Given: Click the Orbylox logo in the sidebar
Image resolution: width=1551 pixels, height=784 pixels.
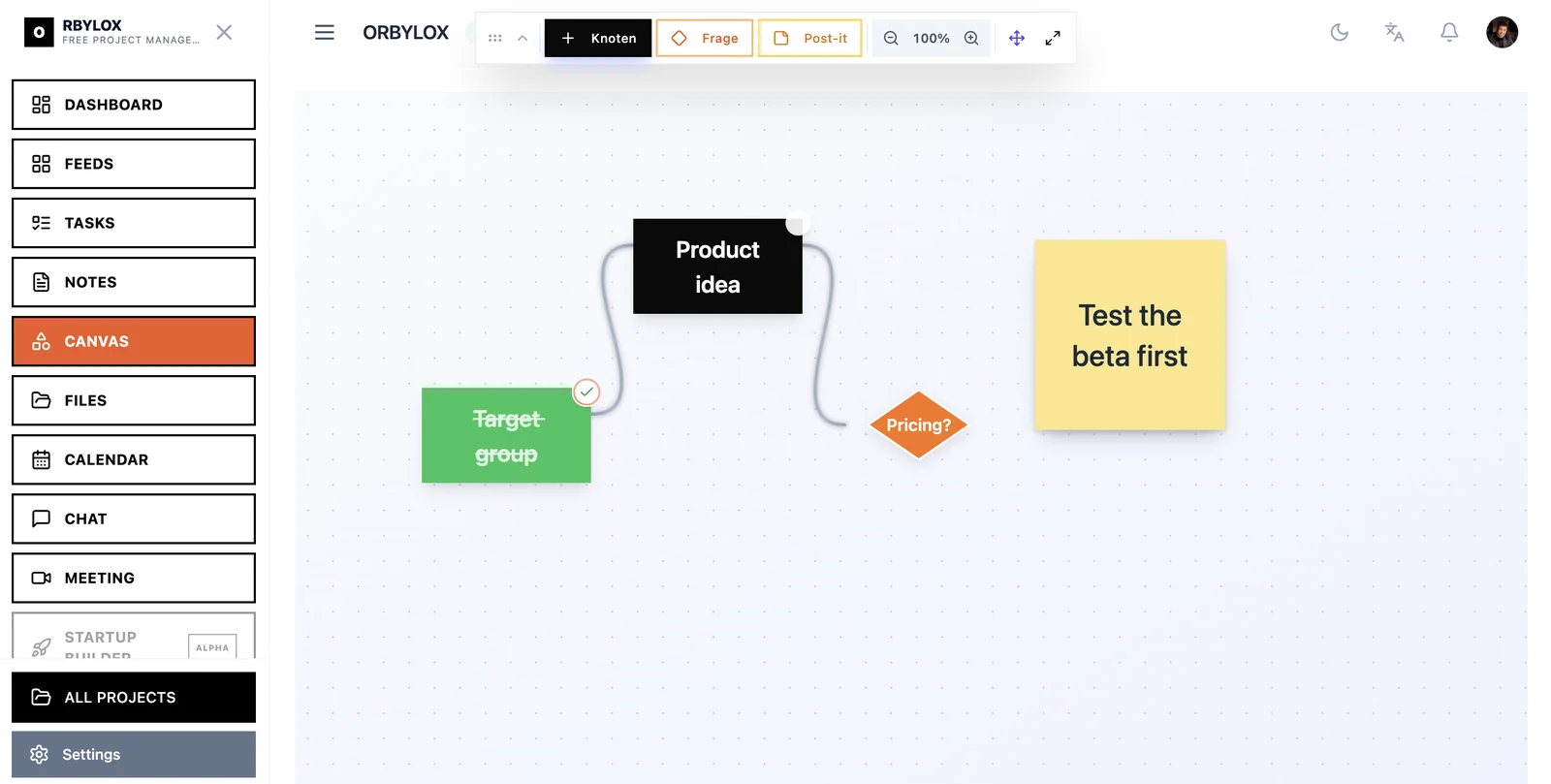Looking at the screenshot, I should 39,32.
